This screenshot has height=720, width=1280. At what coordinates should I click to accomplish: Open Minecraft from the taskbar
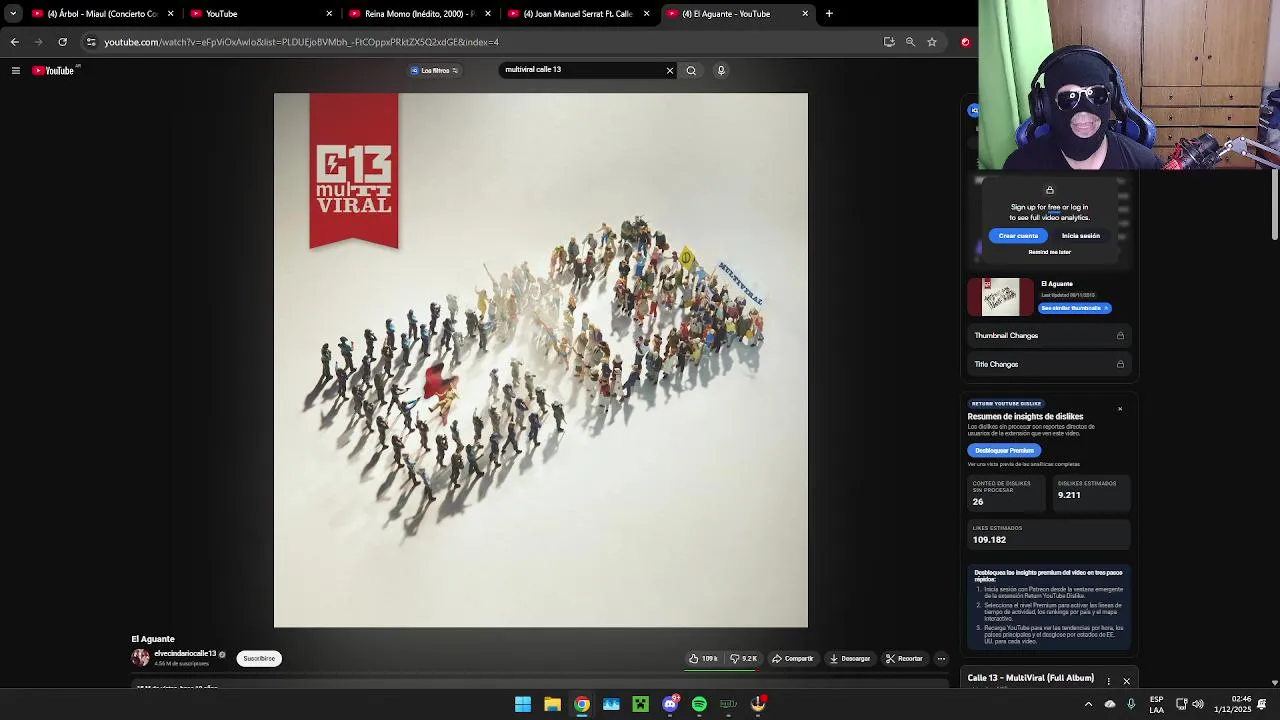(x=640, y=704)
